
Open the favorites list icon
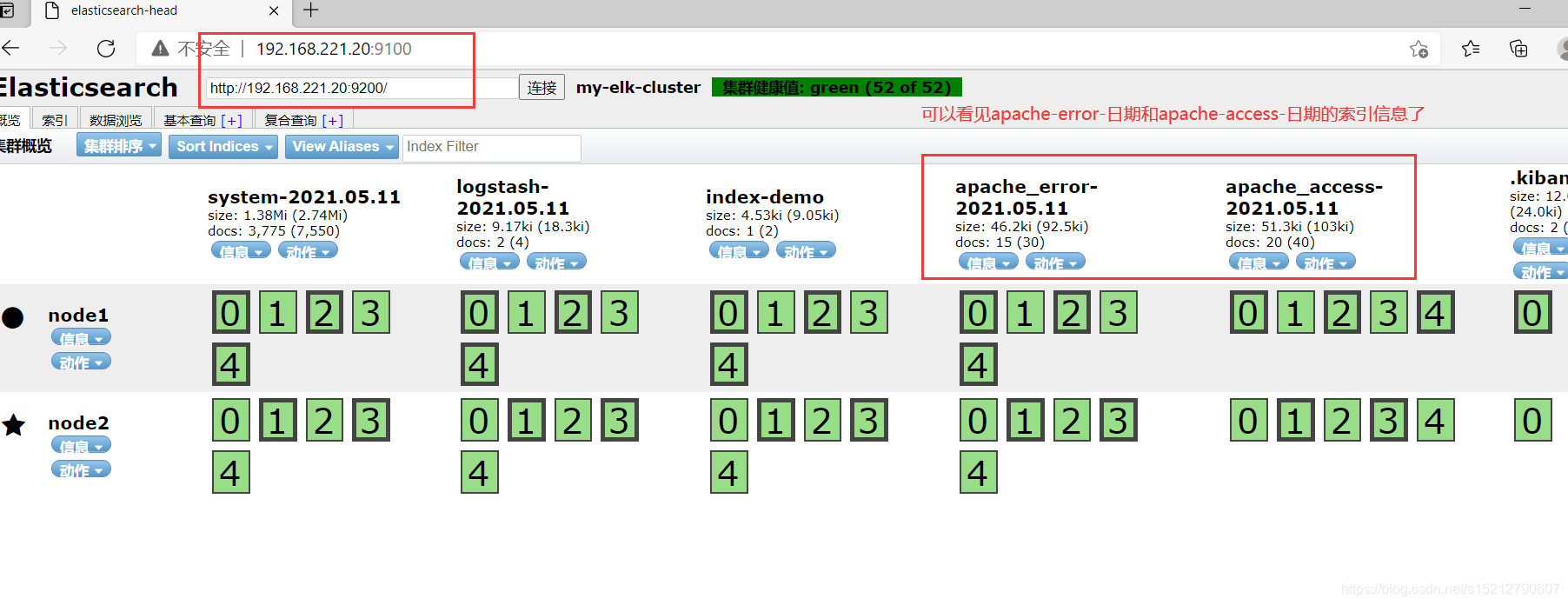coord(1471,49)
